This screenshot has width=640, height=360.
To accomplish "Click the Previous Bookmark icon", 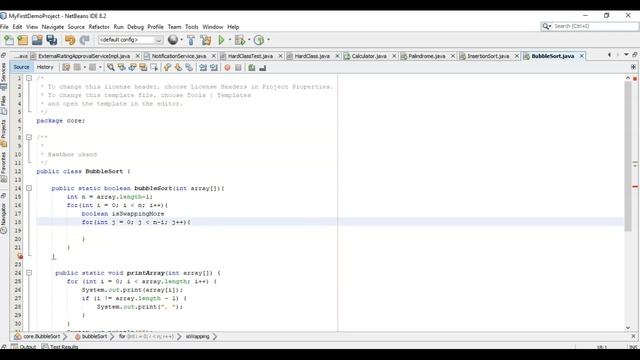I will 167,67.
